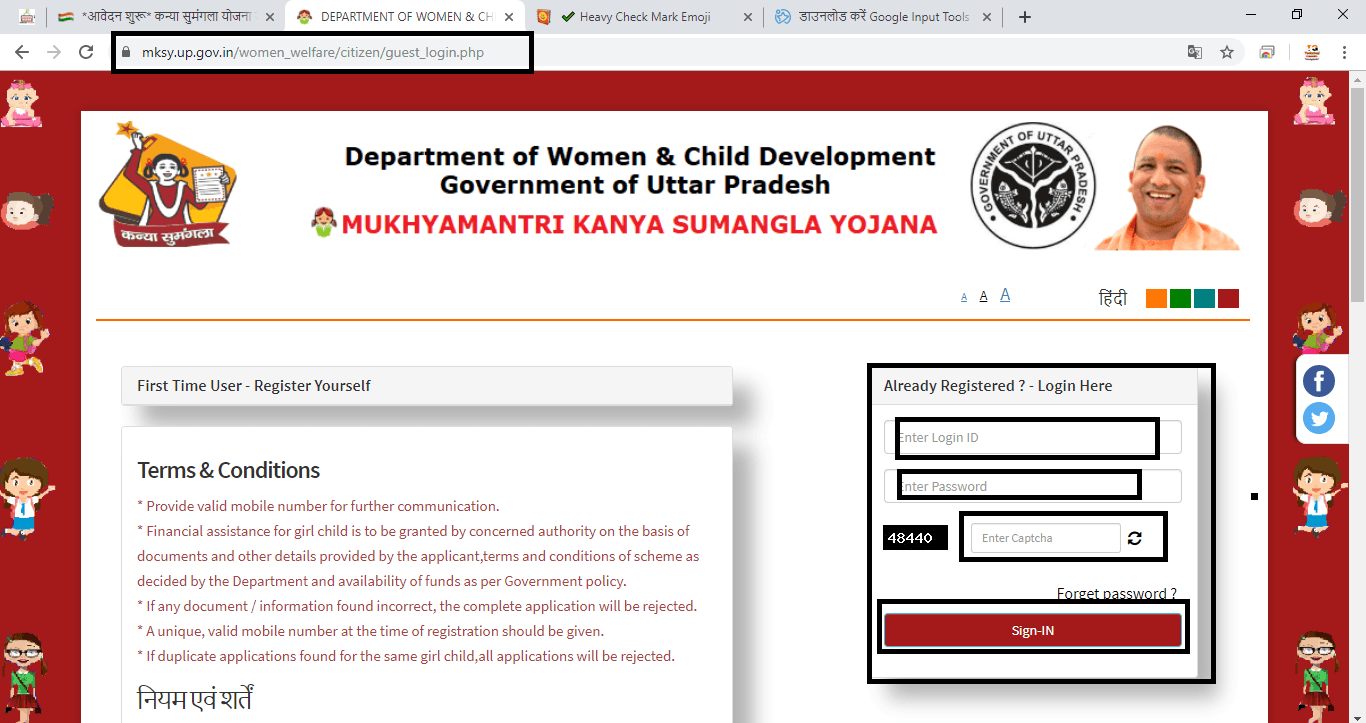
Task: Choose the dark red theme color swatch
Action: click(1228, 298)
